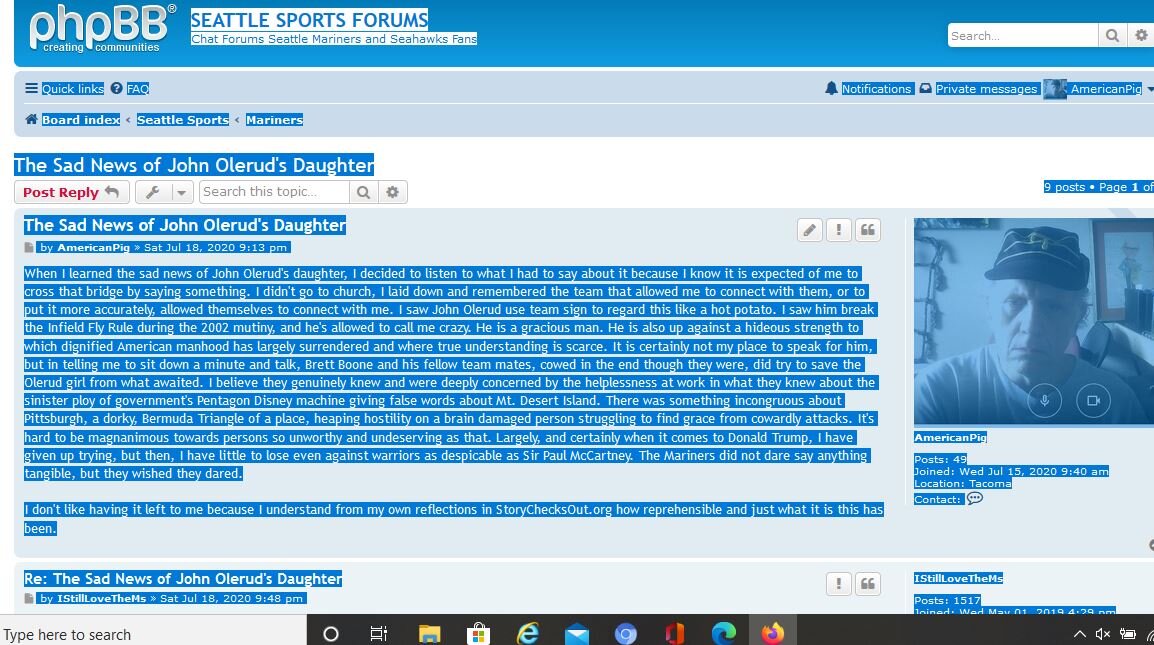Screen dimensions: 1154x645
Task: Open topic title heading link below breadcrumbs
Action: coord(194,164)
